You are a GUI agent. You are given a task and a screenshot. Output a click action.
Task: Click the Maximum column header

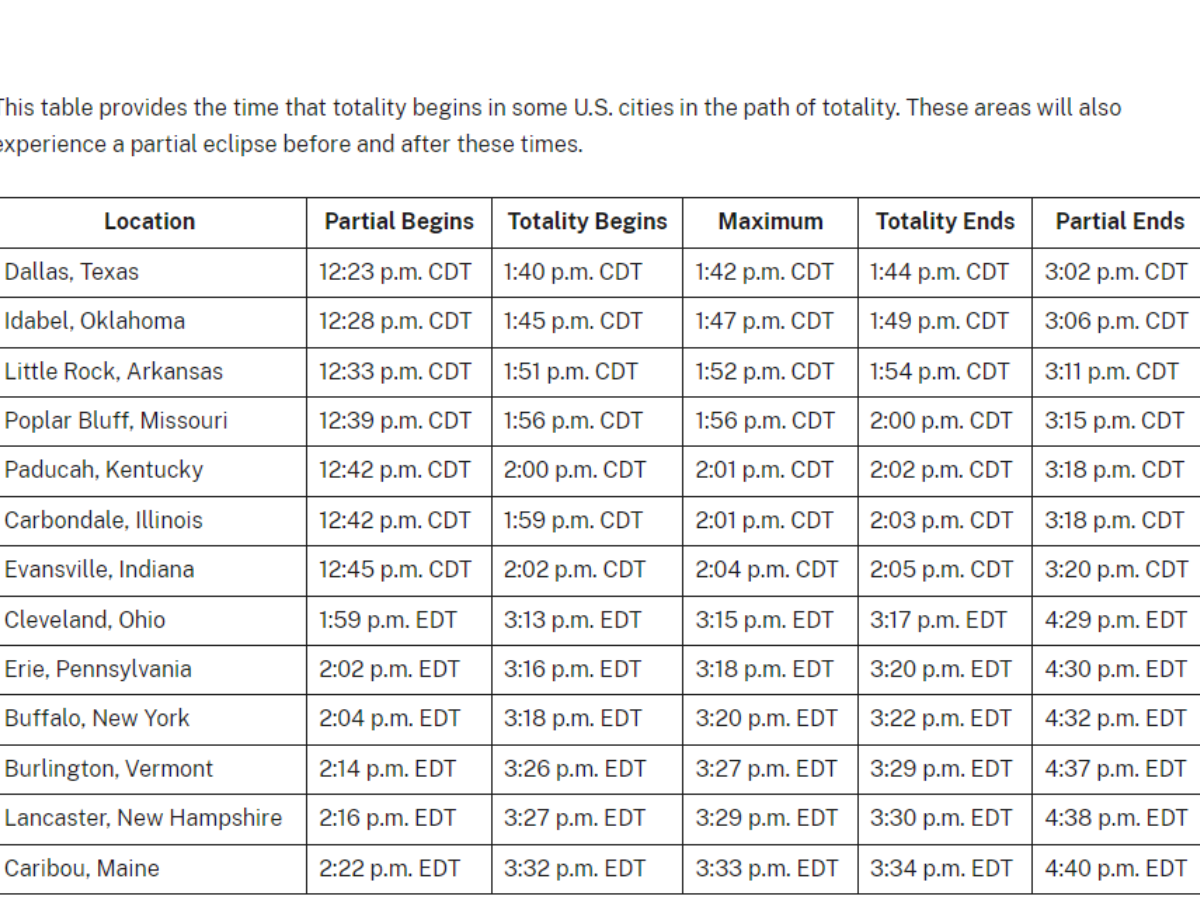[770, 222]
